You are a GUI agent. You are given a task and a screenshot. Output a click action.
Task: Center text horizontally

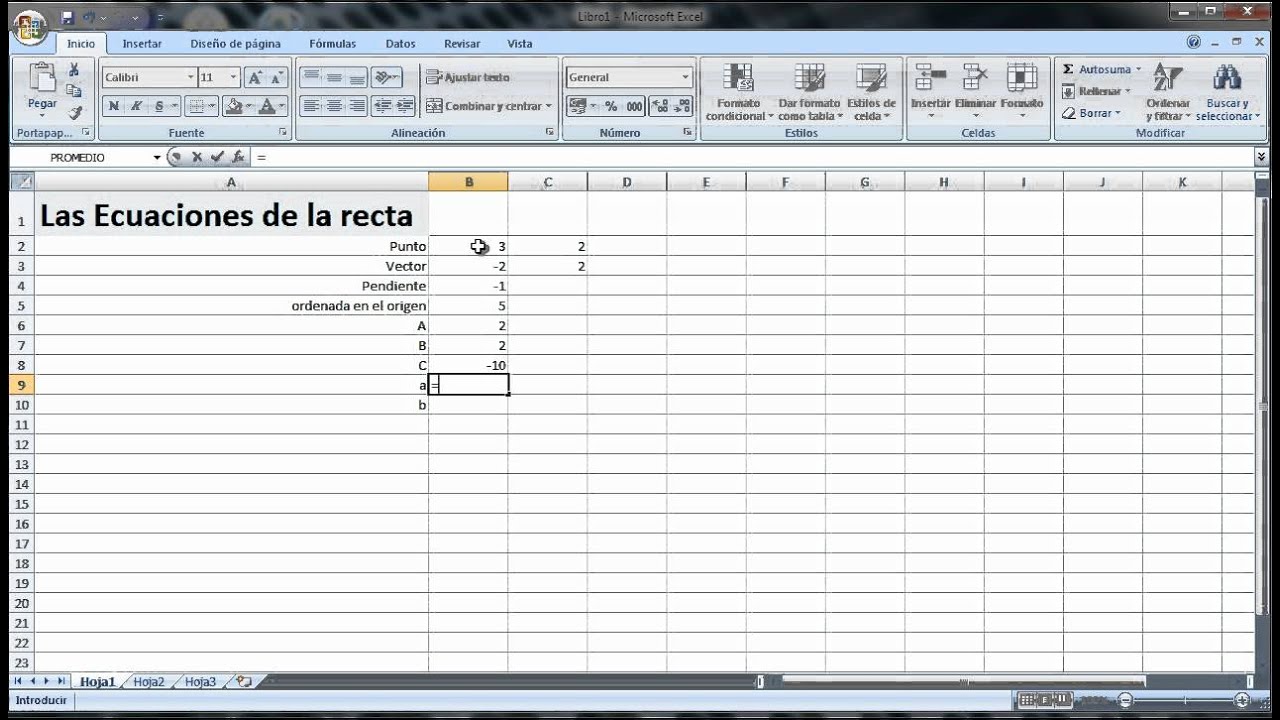pyautogui.click(x=334, y=106)
